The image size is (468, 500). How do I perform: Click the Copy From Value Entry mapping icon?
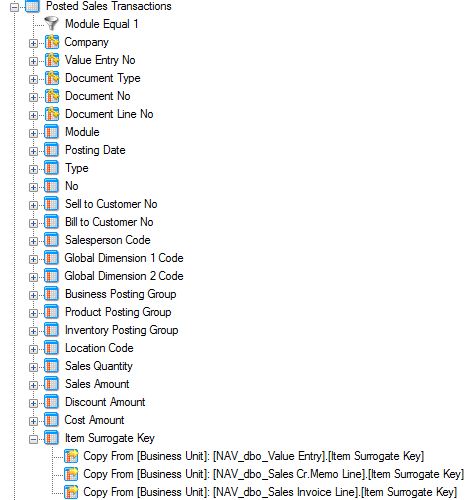(x=71, y=456)
